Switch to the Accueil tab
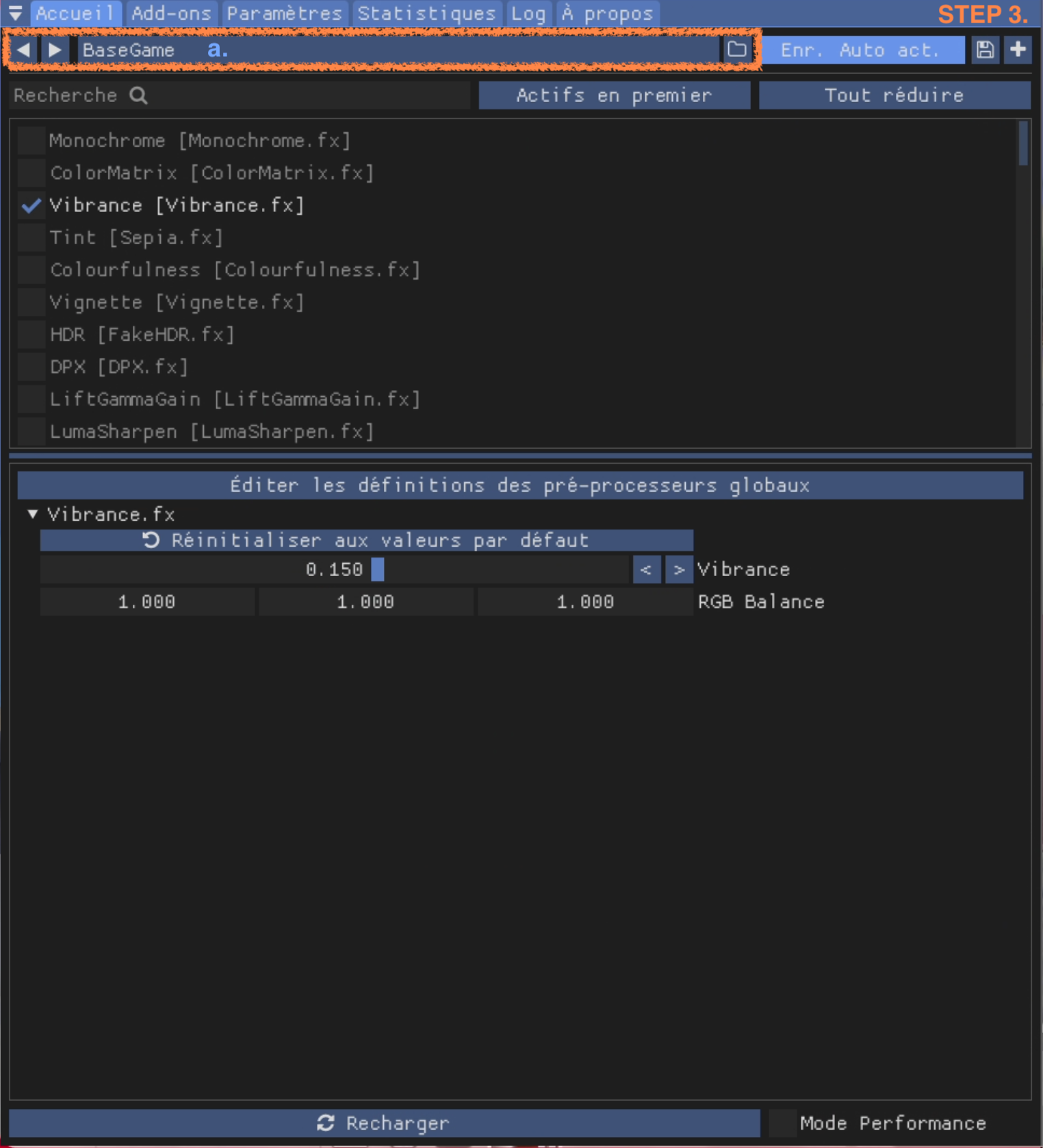1043x1148 pixels. [75, 14]
